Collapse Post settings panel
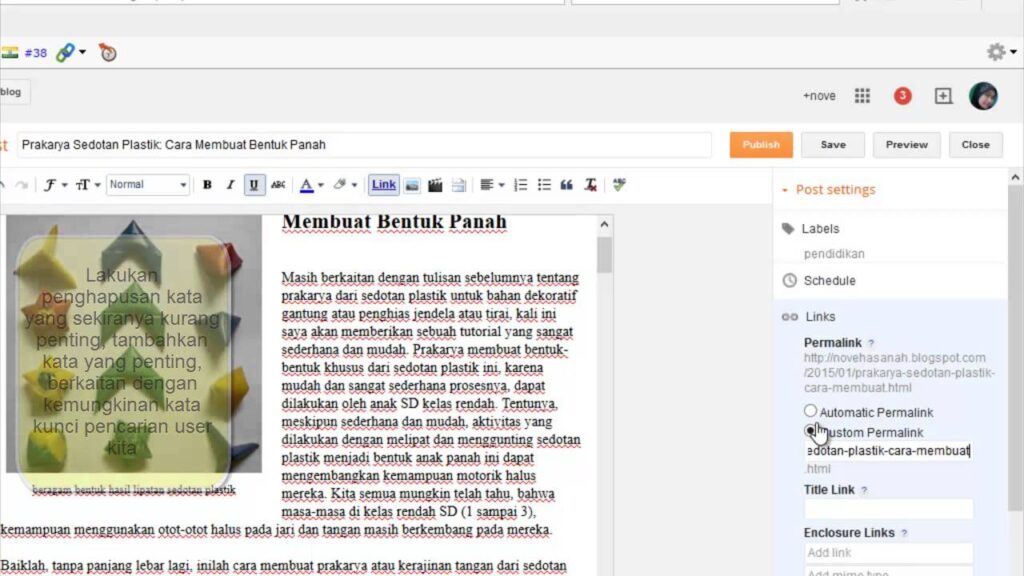This screenshot has height=576, width=1024. point(829,189)
